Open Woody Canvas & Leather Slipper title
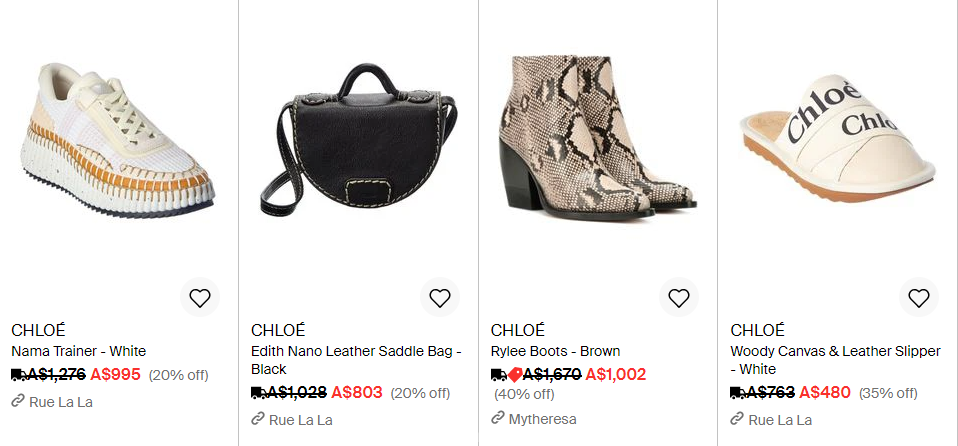Screen dimensions: 958x446 point(836,360)
